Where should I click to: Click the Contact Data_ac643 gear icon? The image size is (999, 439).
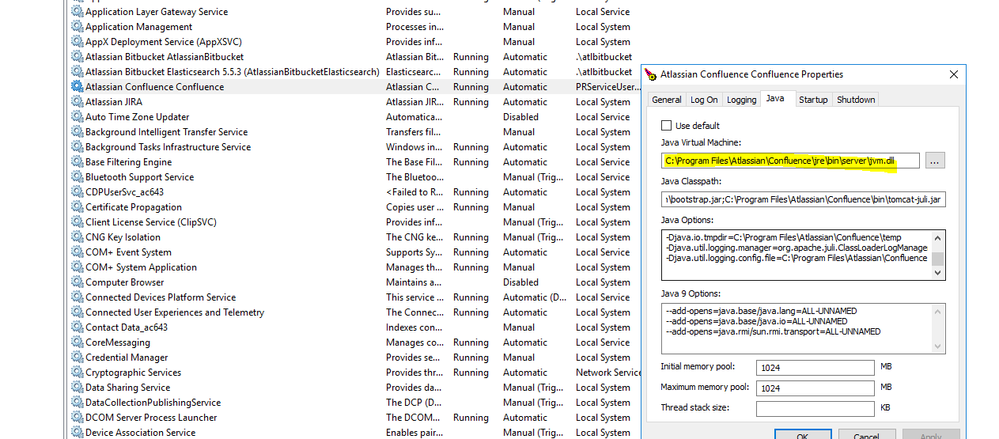click(x=77, y=327)
